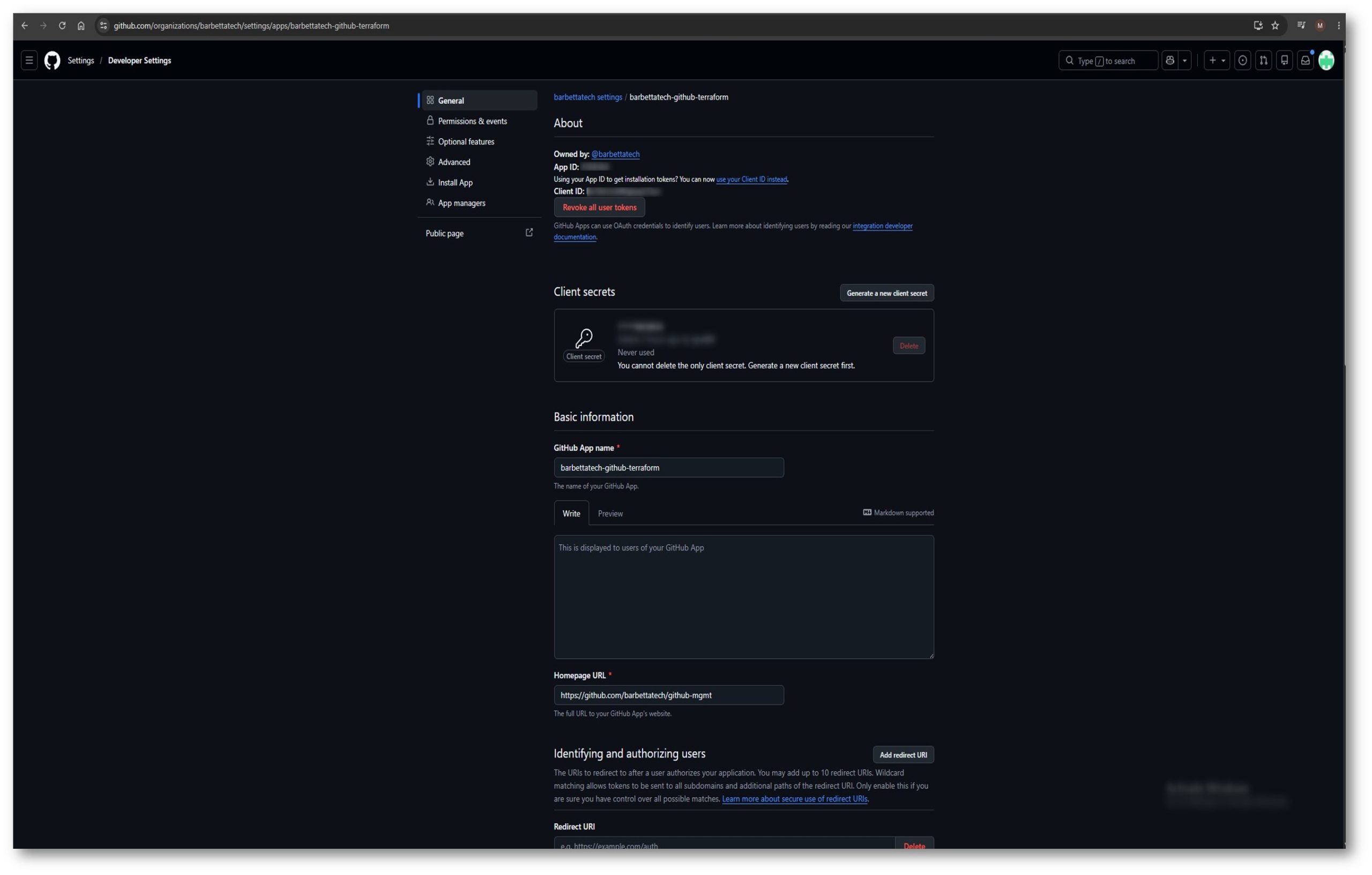
Task: Click the browser Back arrow
Action: point(25,26)
